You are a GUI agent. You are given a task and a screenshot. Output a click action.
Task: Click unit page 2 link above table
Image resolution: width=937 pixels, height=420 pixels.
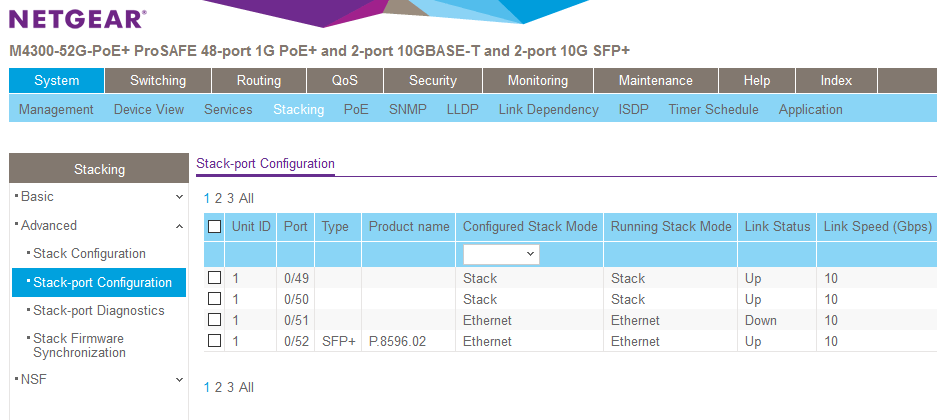[x=218, y=198]
